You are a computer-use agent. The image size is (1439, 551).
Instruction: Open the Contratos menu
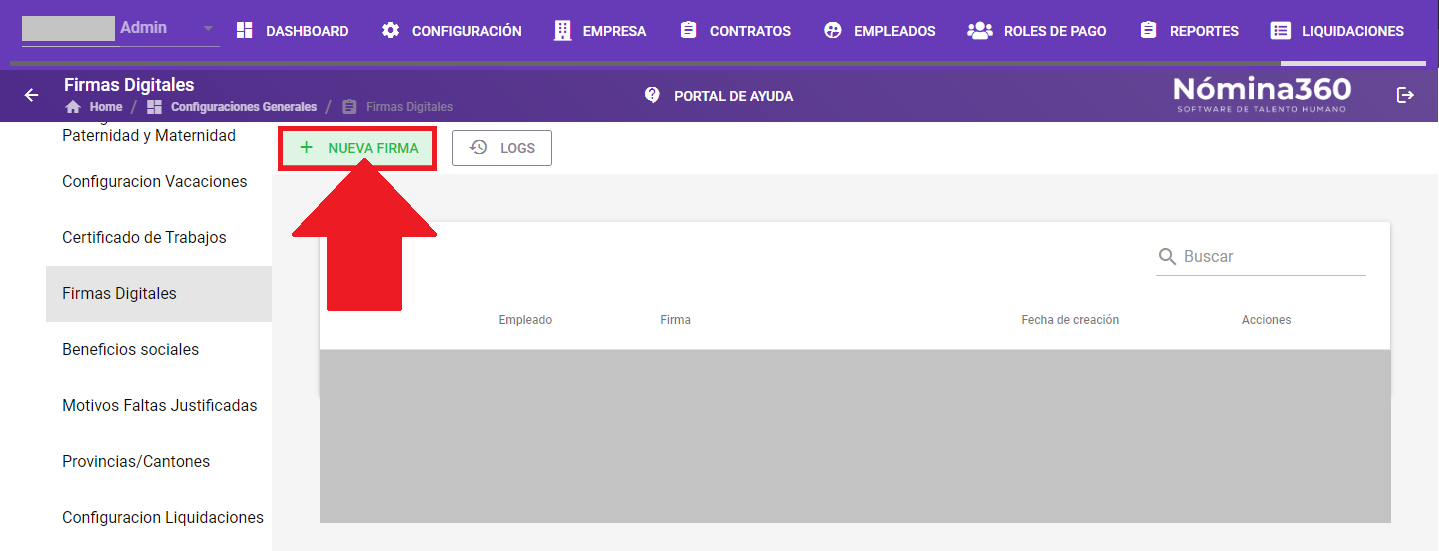click(x=735, y=31)
